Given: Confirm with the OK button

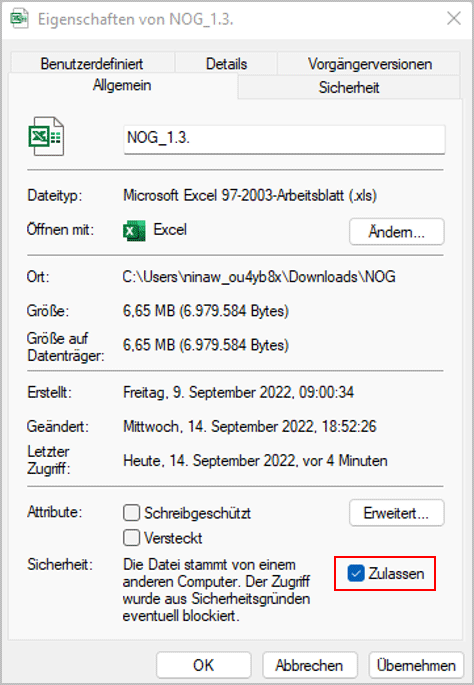Looking at the screenshot, I should (x=204, y=665).
